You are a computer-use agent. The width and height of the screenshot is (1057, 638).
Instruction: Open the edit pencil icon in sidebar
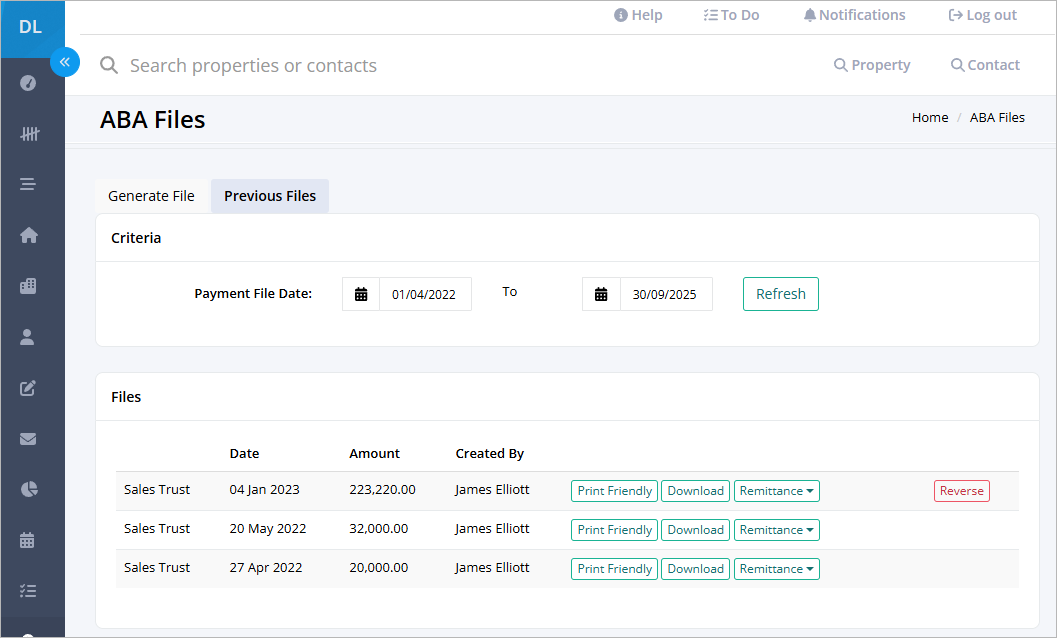(x=28, y=388)
